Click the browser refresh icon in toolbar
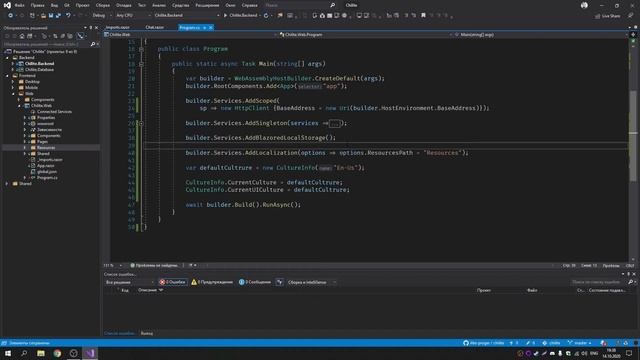Viewport: 640px width, 360px height. pos(266,16)
